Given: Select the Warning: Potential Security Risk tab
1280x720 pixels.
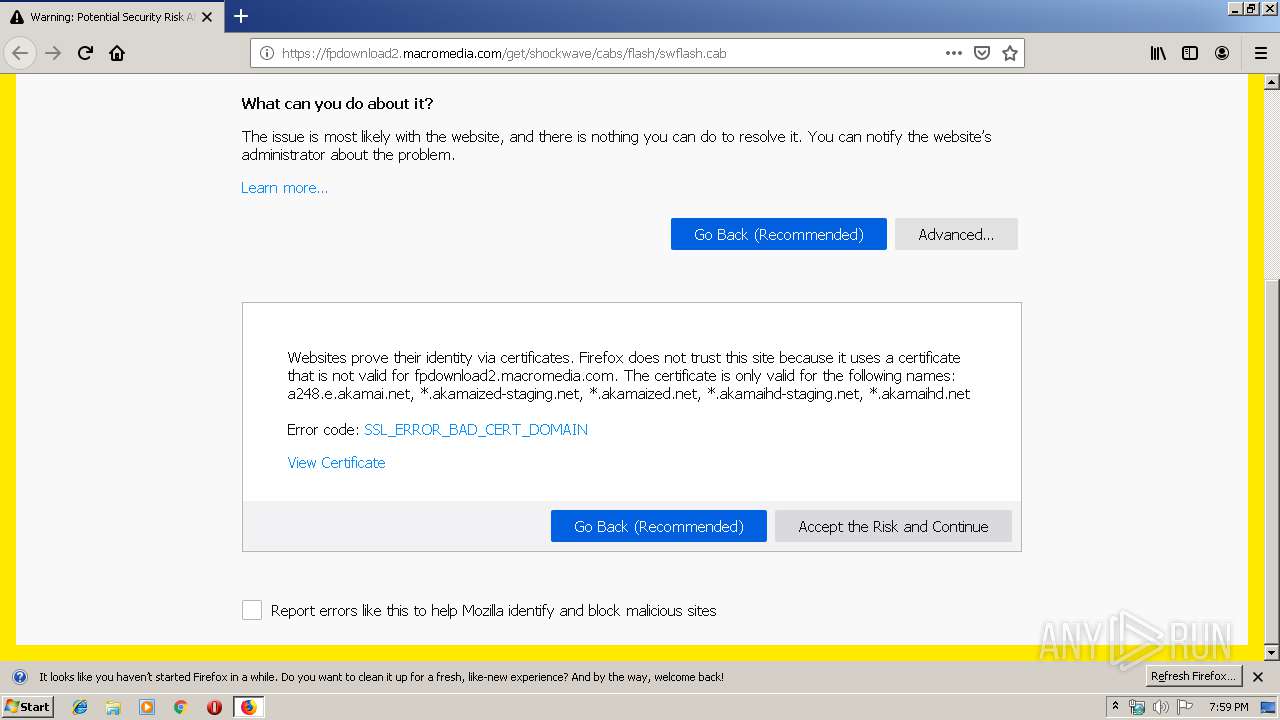Looking at the screenshot, I should coord(111,17).
